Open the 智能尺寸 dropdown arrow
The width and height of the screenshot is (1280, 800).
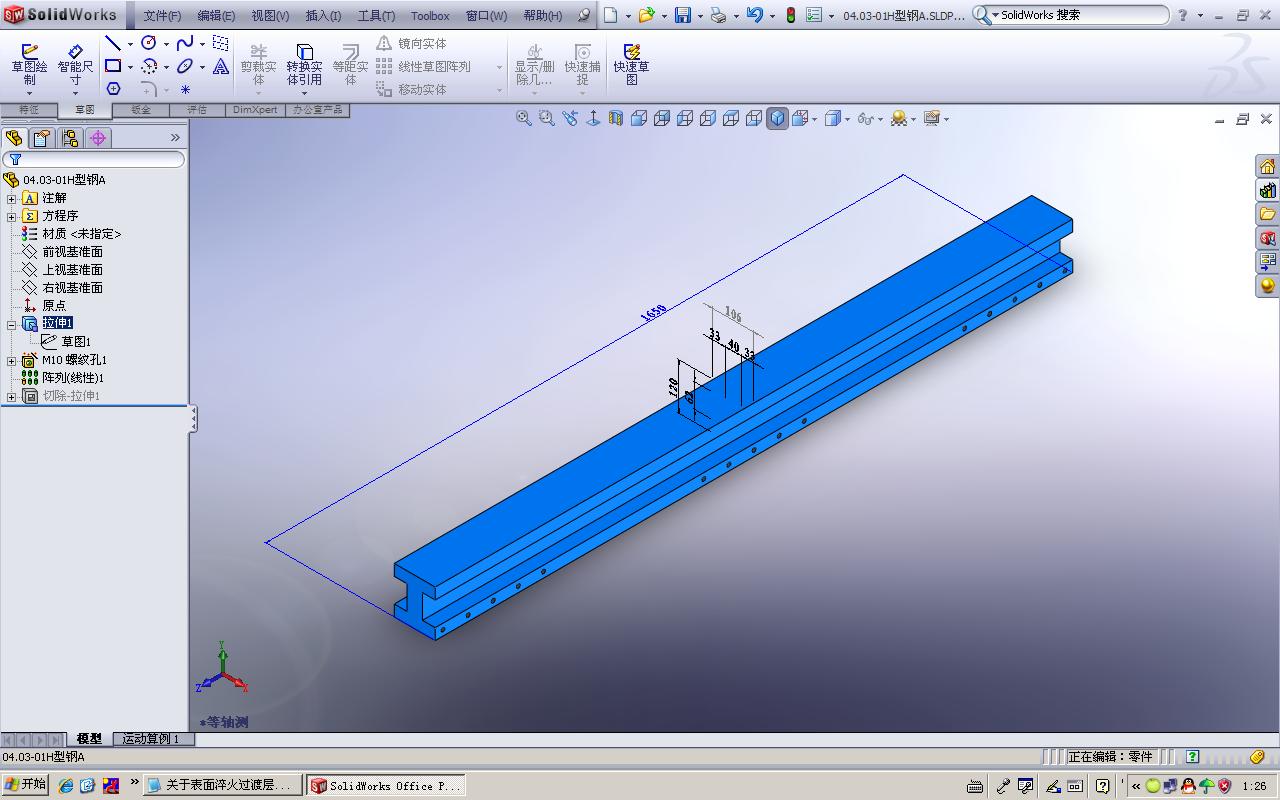pyautogui.click(x=75, y=94)
